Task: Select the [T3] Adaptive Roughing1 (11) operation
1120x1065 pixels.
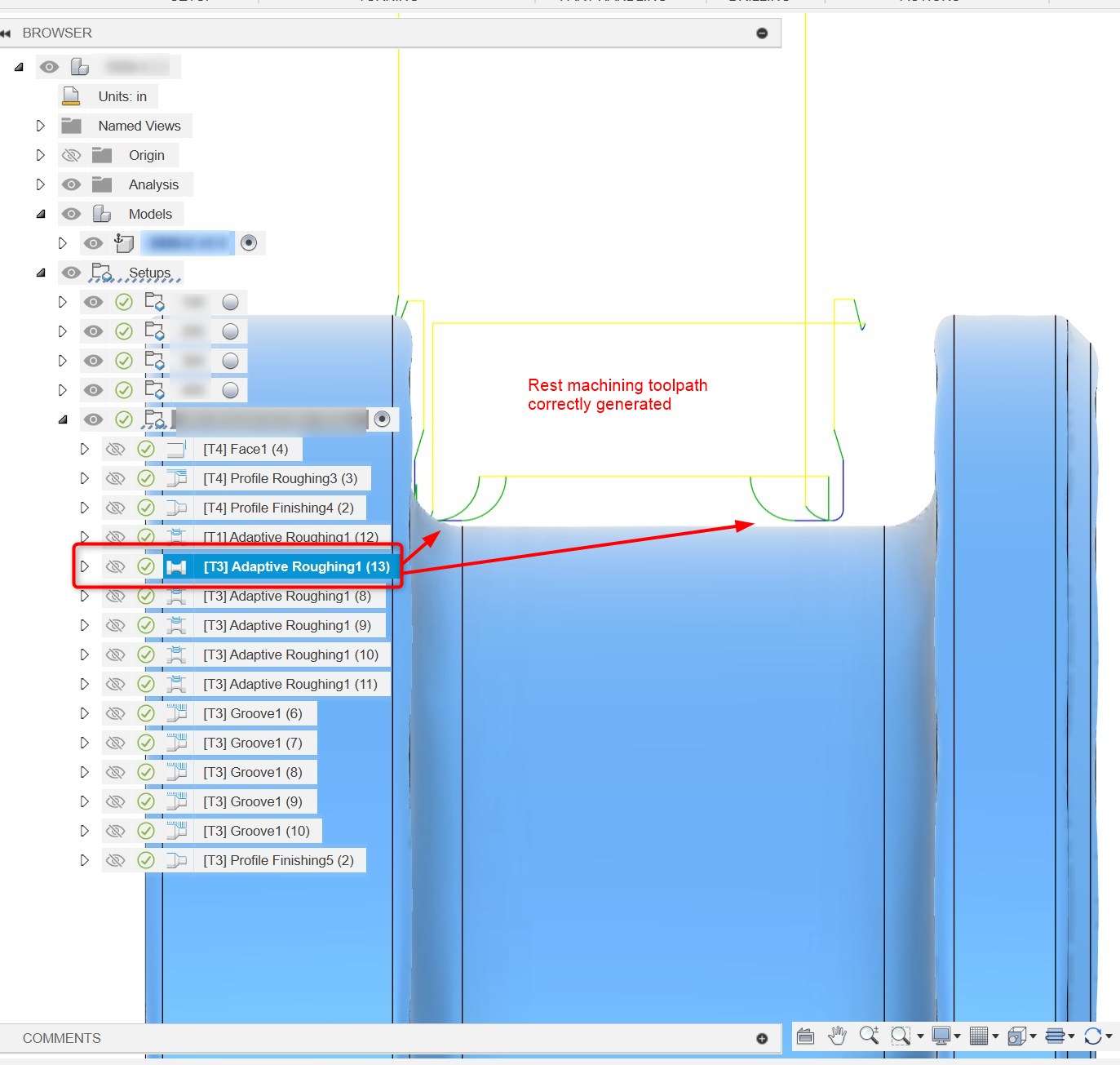Action: (x=290, y=684)
